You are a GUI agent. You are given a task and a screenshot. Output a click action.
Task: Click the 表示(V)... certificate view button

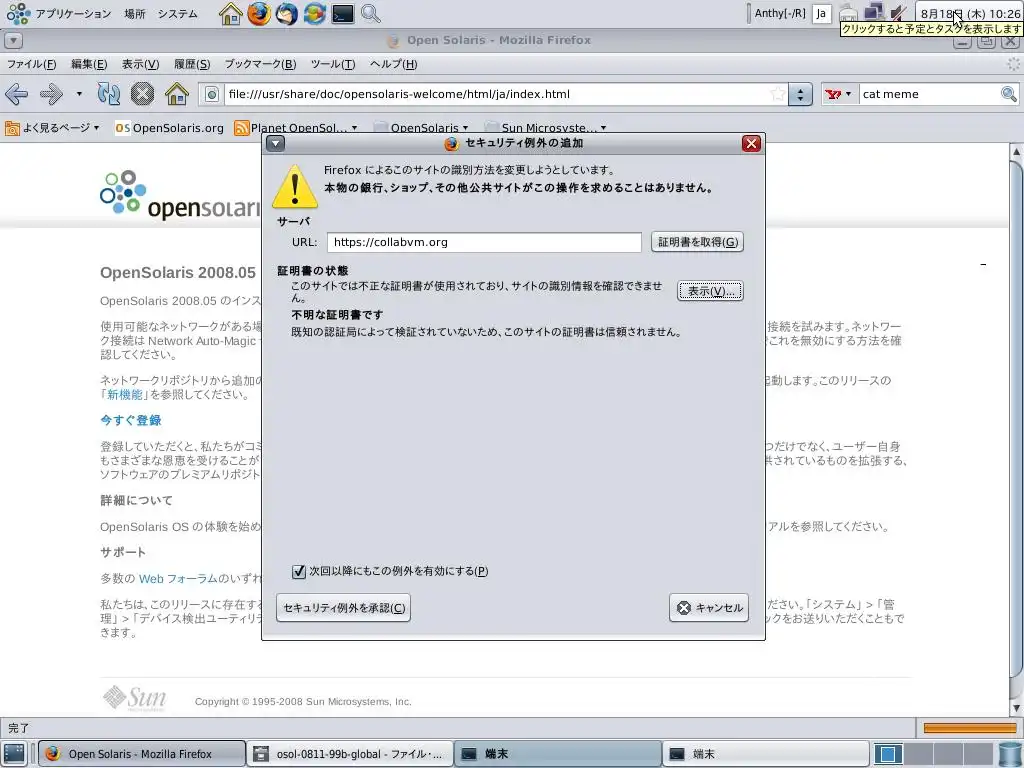coord(711,291)
